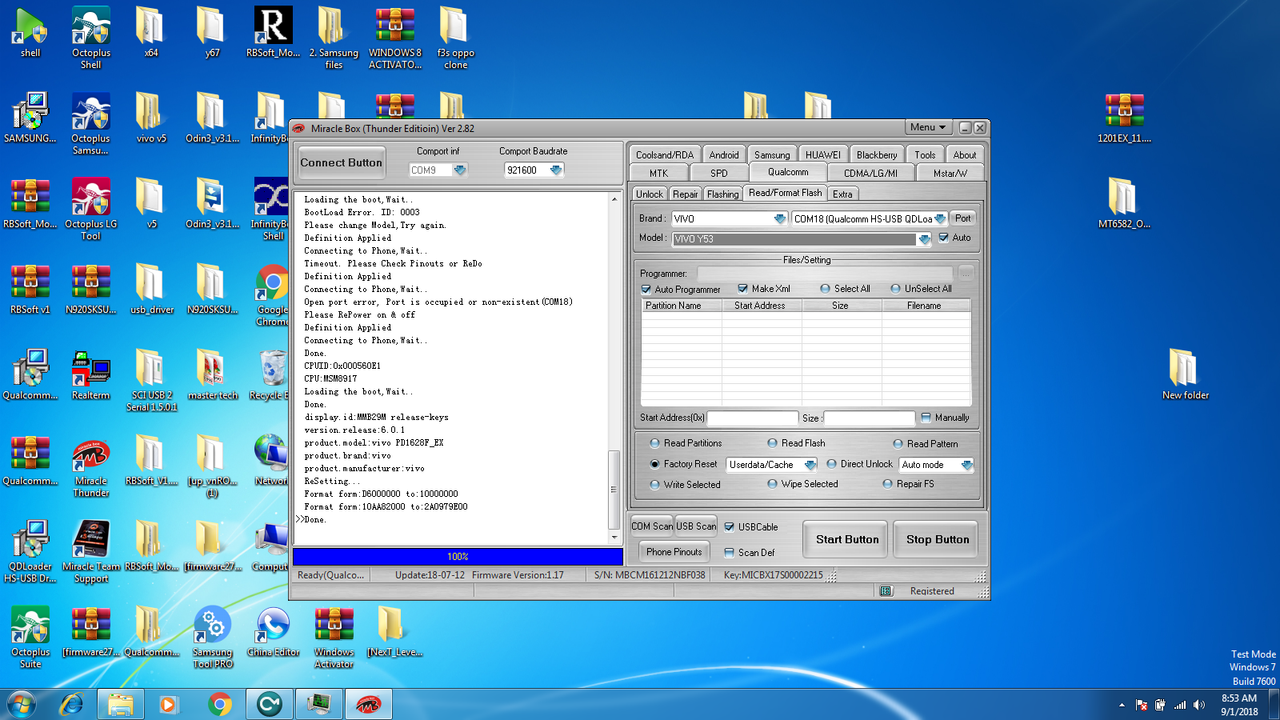Click the Size input field
Viewport: 1280px width, 720px height.
pos(869,418)
